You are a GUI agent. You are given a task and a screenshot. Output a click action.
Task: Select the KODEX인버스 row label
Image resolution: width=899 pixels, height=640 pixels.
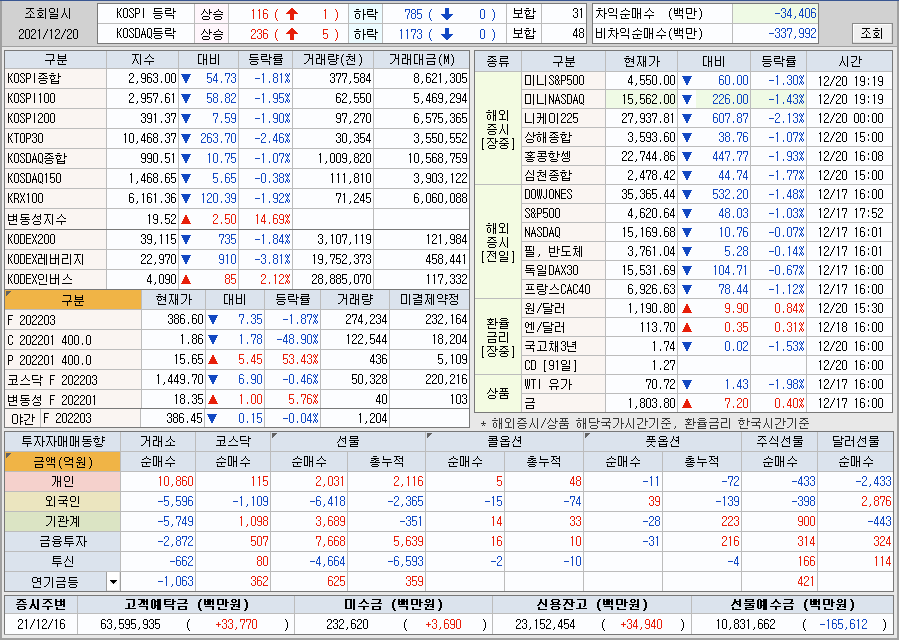(55, 279)
